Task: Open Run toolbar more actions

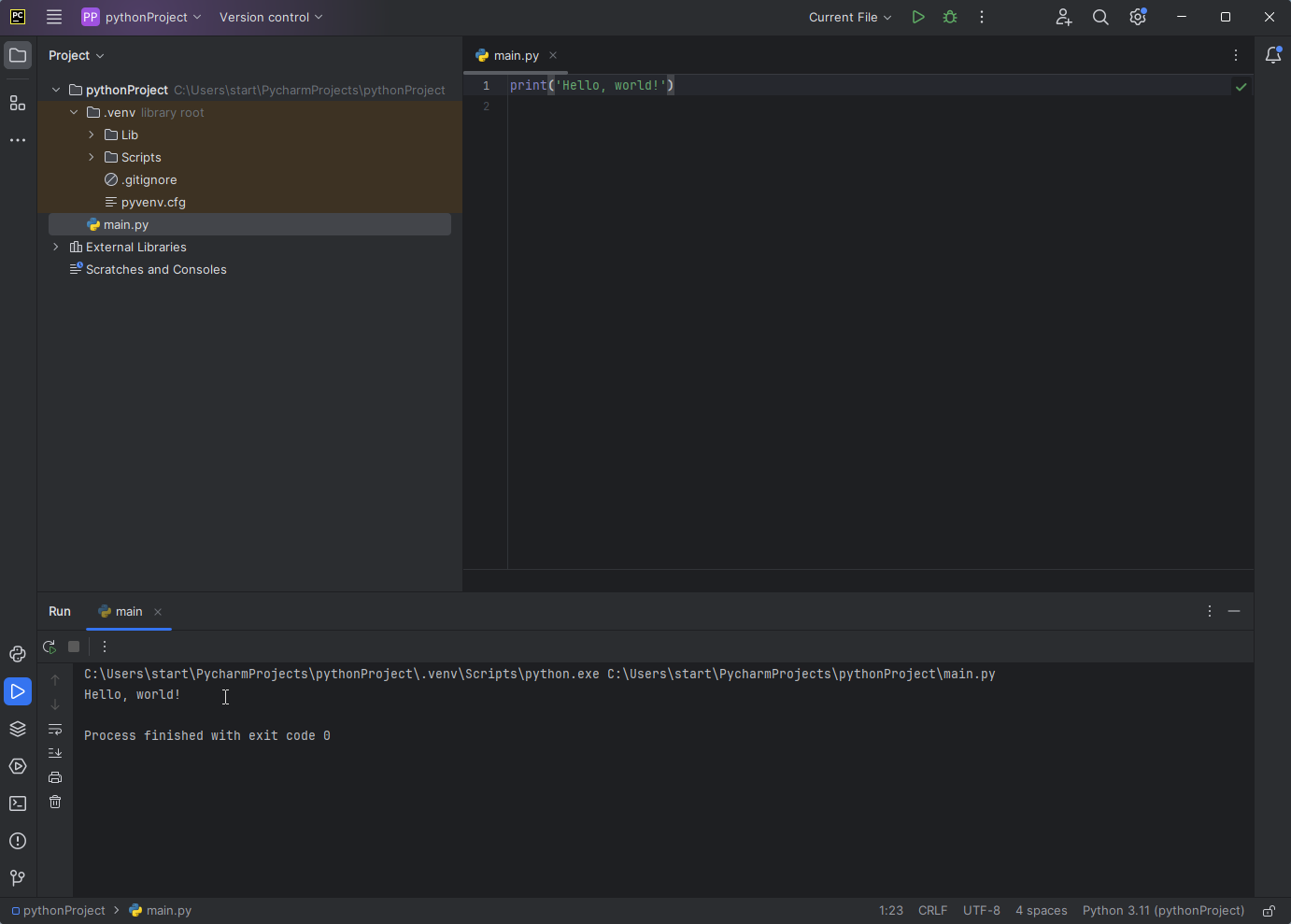Action: tap(105, 647)
